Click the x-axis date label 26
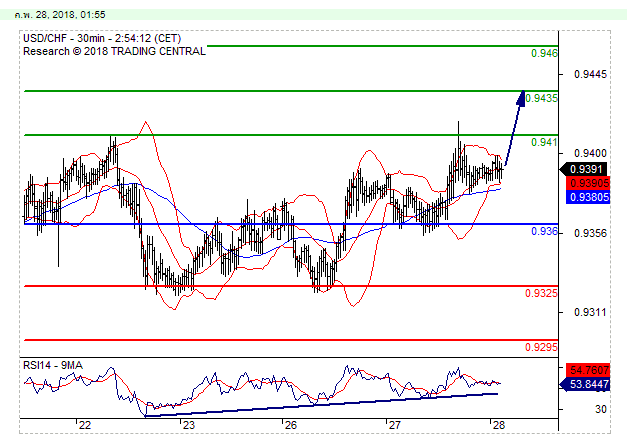Viewport: 627px width, 443px height. [x=291, y=425]
